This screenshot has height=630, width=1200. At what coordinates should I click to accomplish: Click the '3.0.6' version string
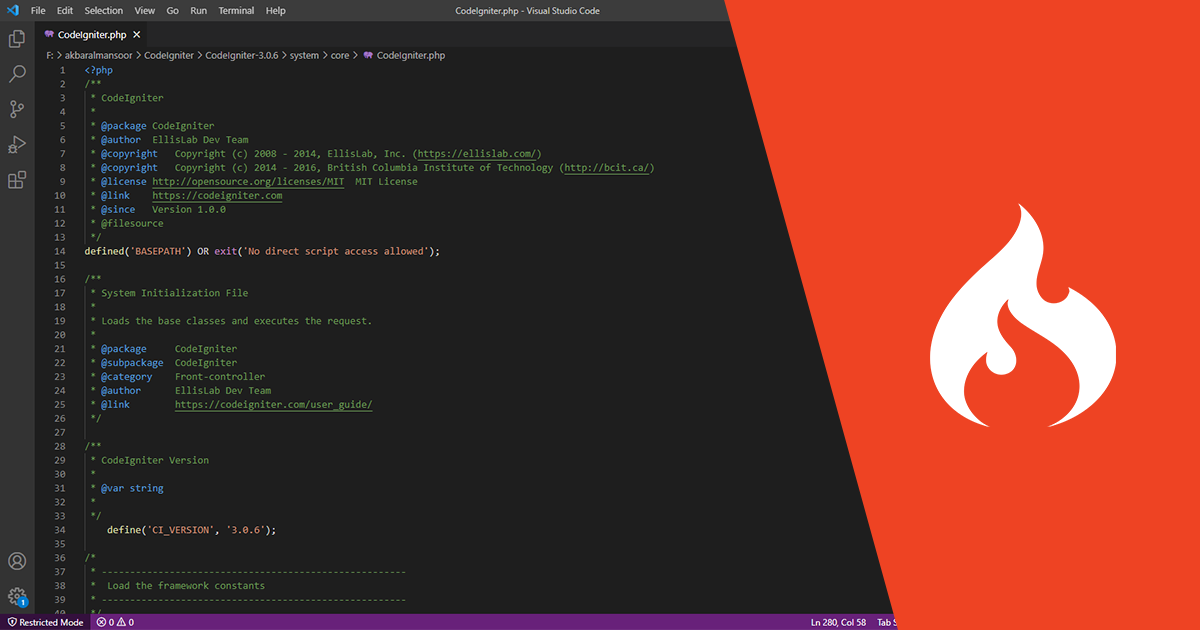point(244,530)
